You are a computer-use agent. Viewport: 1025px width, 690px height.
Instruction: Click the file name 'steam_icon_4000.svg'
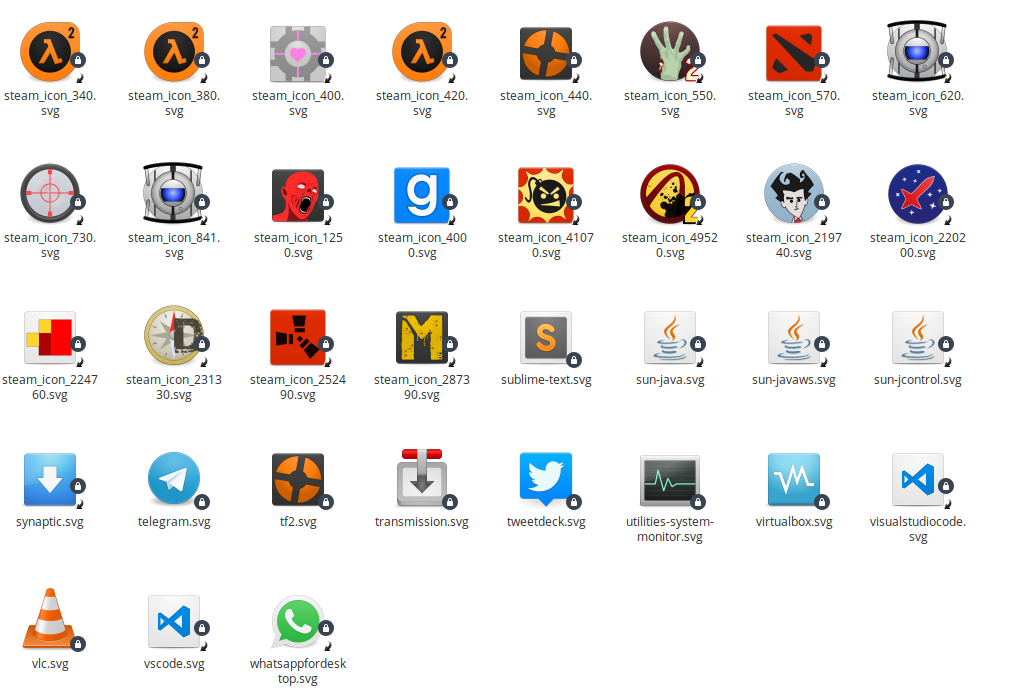pos(422,245)
